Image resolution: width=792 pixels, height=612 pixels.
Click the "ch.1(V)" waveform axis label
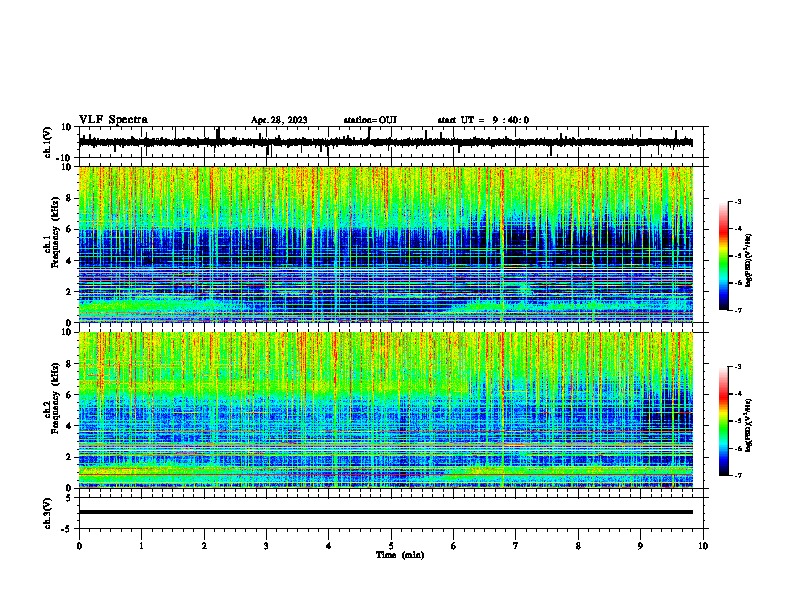pyautogui.click(x=48, y=142)
